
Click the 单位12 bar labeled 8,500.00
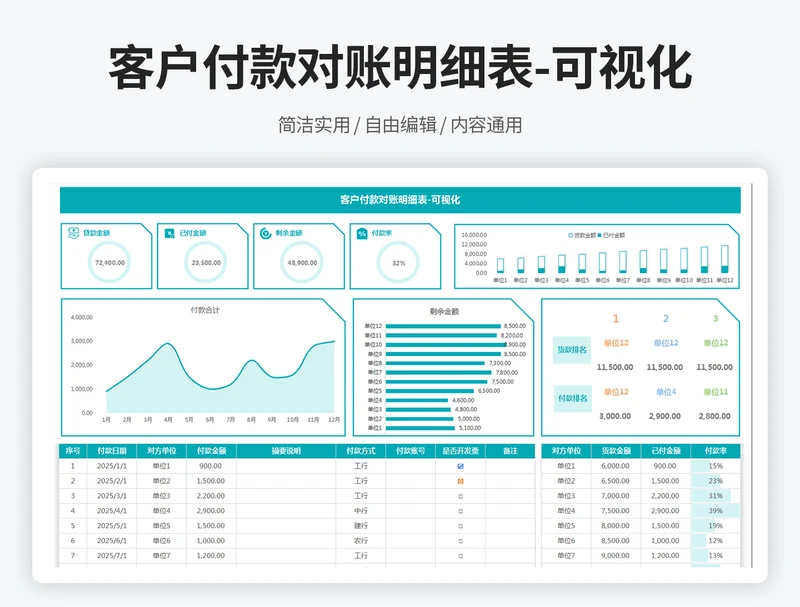coord(443,326)
